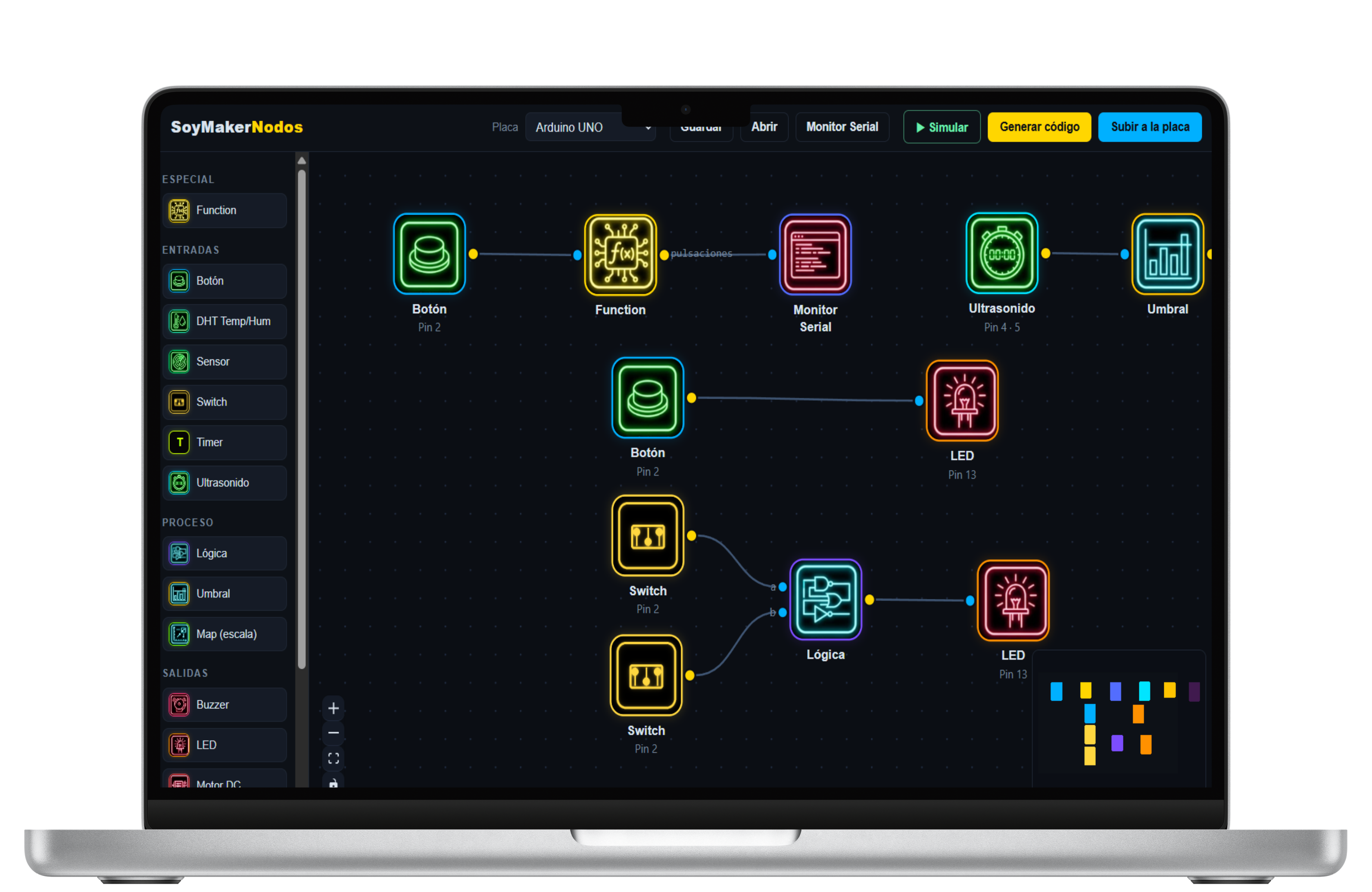Viewport: 1372px width, 892px height.
Task: Click the Botón node wired to LED
Action: coord(648,398)
